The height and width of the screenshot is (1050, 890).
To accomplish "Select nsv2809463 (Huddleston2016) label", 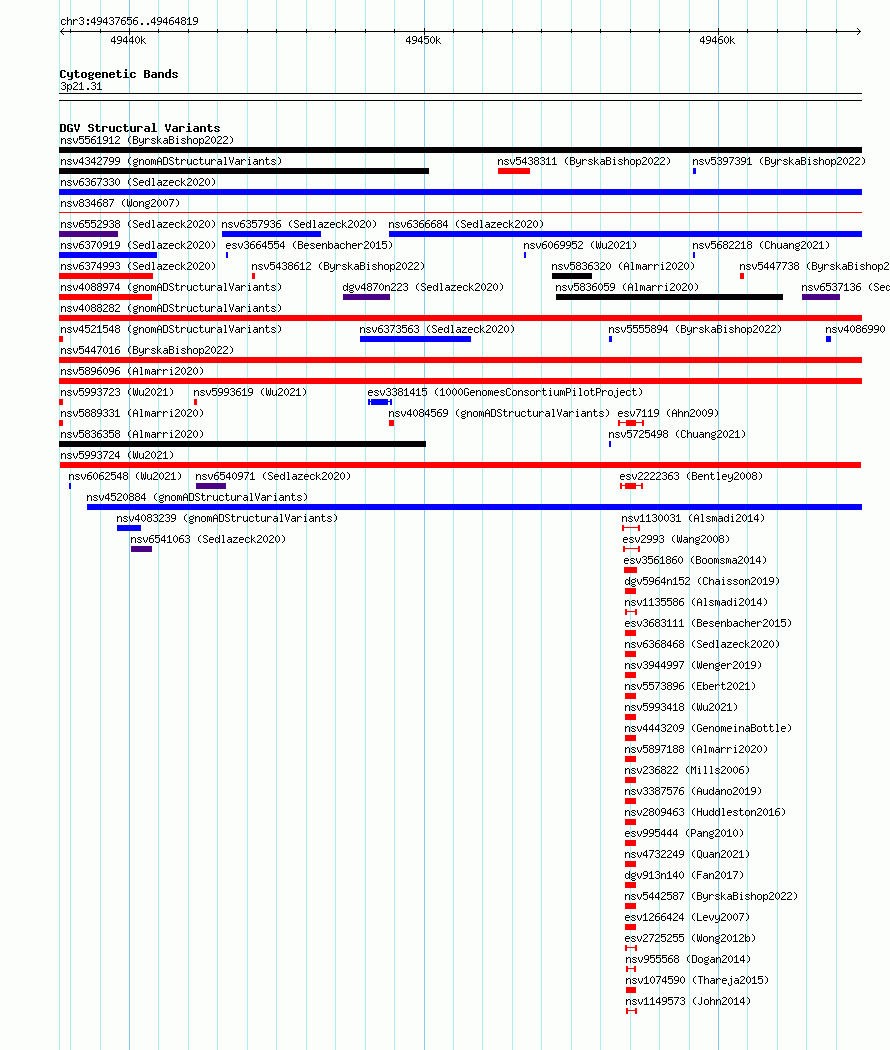I will coord(705,812).
